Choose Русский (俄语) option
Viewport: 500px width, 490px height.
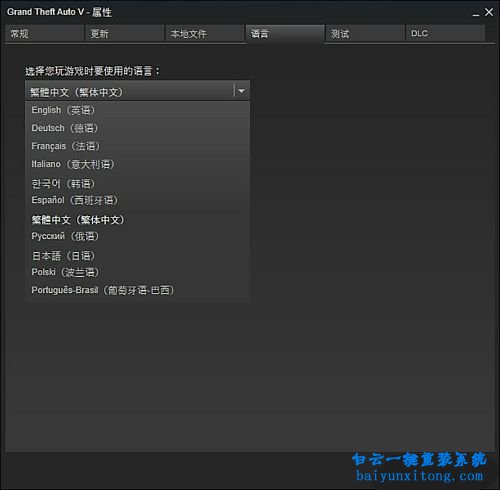click(x=137, y=236)
